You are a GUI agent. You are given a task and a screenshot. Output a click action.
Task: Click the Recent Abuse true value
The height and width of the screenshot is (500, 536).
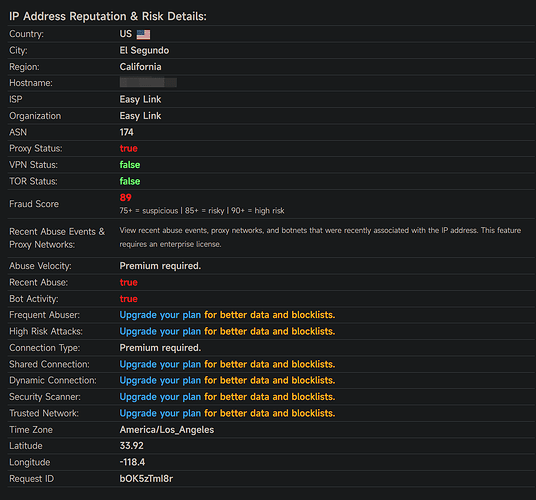129,282
